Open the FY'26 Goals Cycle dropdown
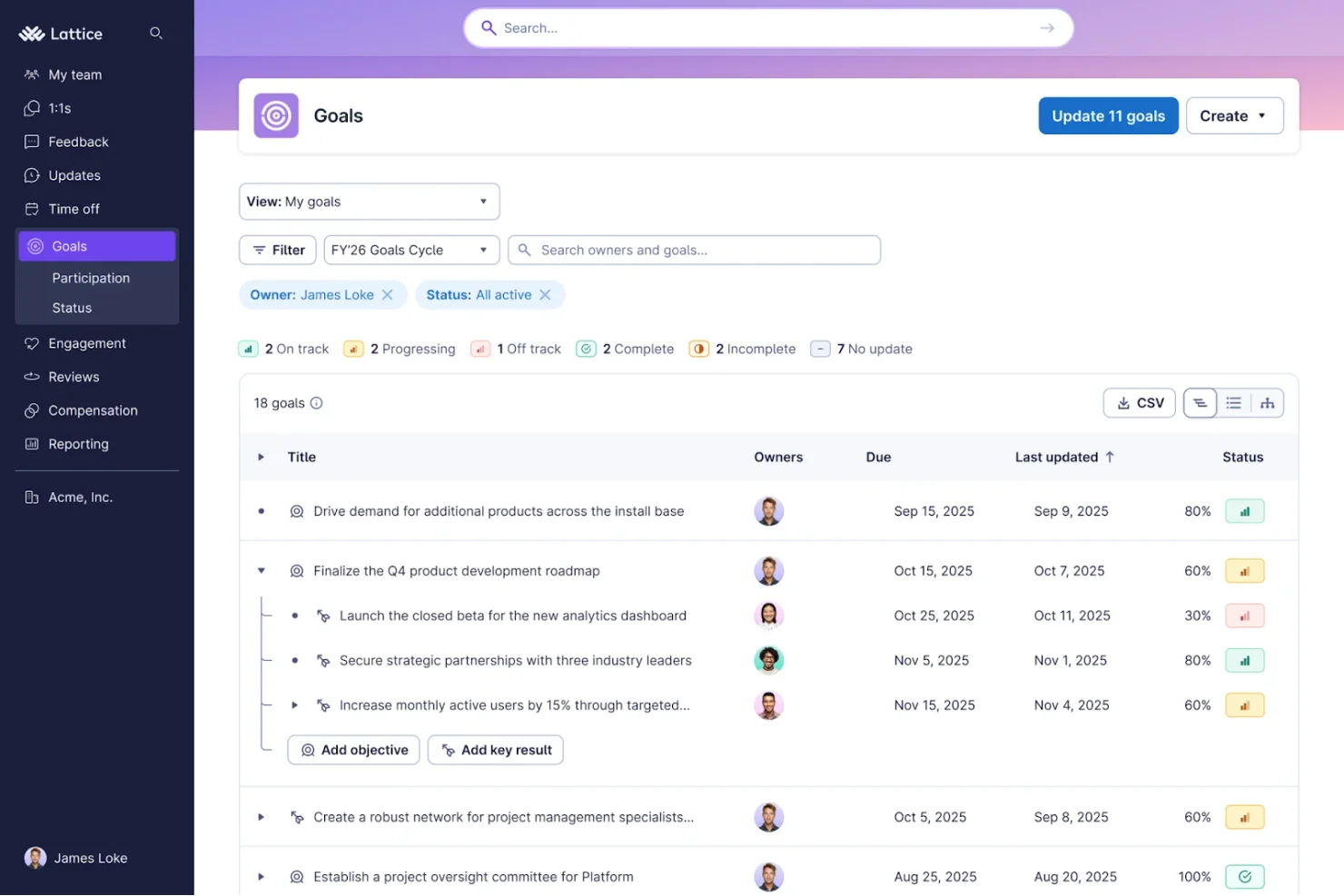Viewport: 1344px width, 896px height. [x=412, y=251]
